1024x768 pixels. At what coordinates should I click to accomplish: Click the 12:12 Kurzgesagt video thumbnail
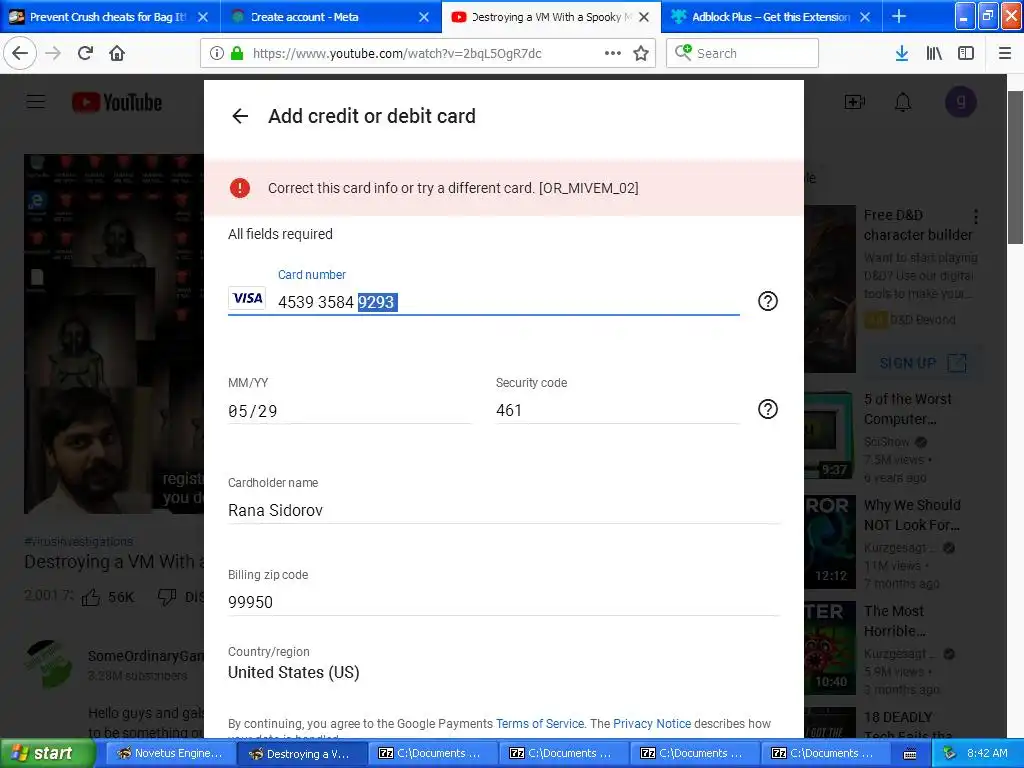(830, 542)
